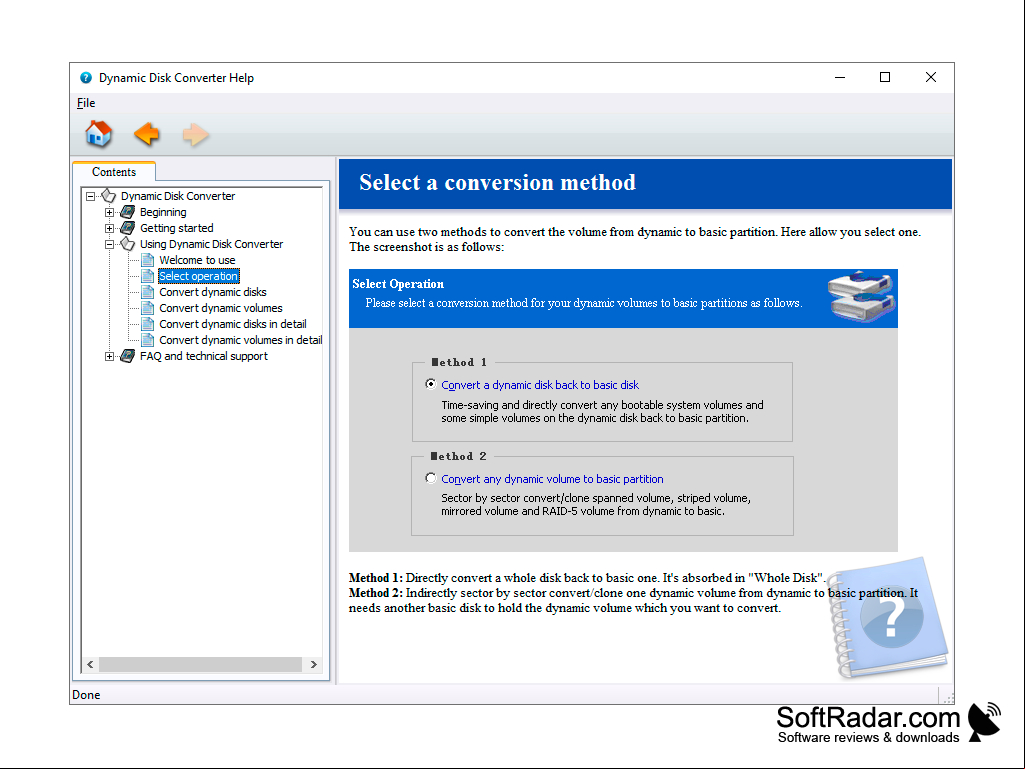Click the tree scrollbar left arrow
This screenshot has width=1025, height=769.
(x=90, y=664)
